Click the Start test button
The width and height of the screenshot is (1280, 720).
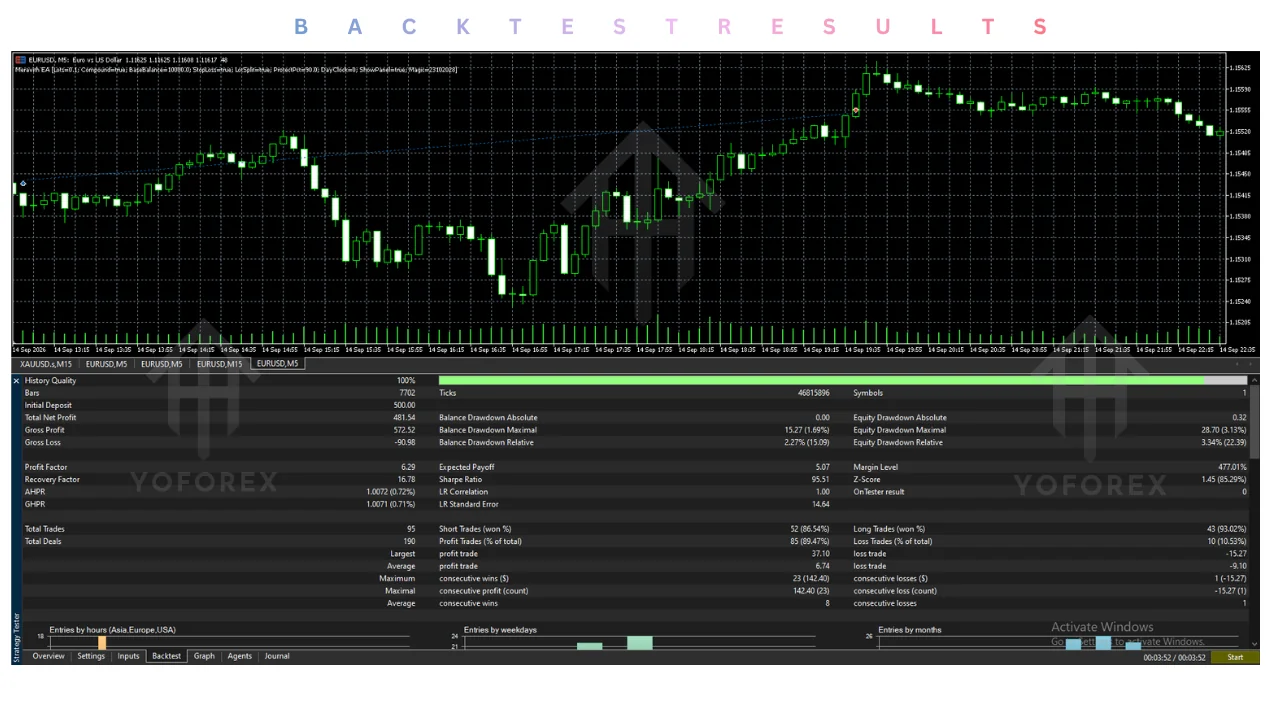1235,657
